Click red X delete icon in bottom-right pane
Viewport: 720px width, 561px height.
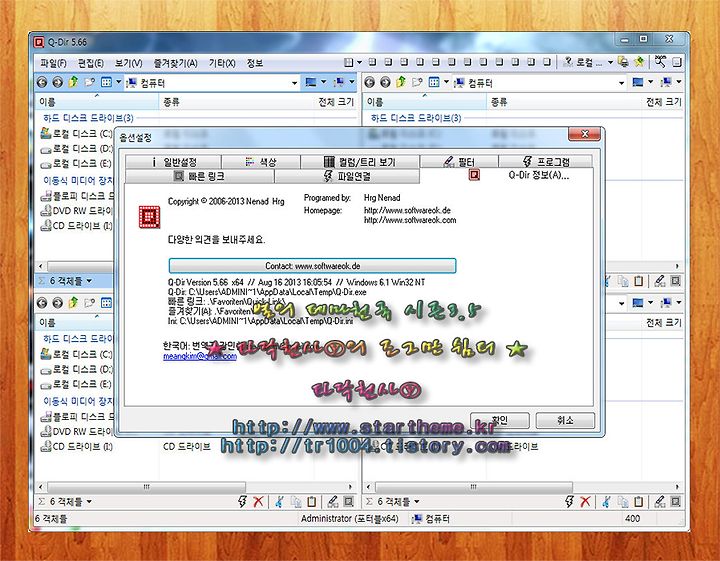[585, 501]
